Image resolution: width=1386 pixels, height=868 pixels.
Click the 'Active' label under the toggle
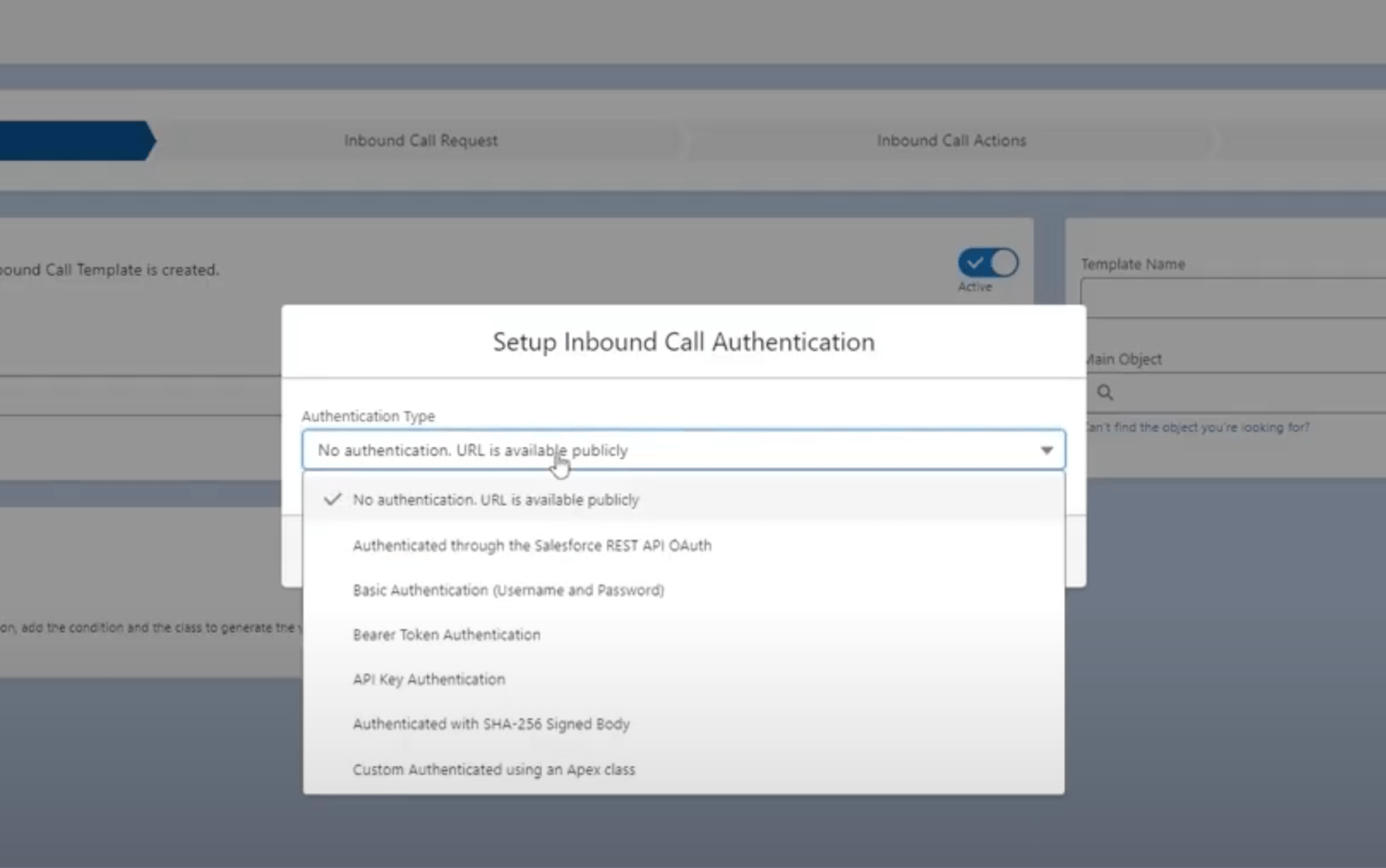click(x=975, y=287)
